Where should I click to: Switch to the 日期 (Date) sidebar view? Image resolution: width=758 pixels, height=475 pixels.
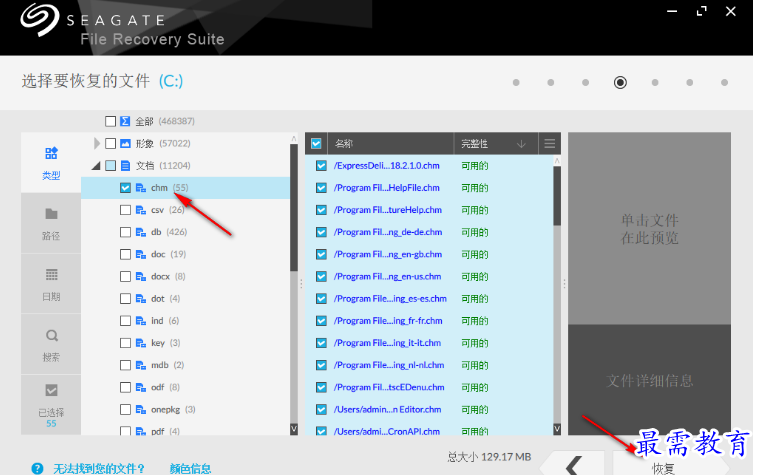51,284
